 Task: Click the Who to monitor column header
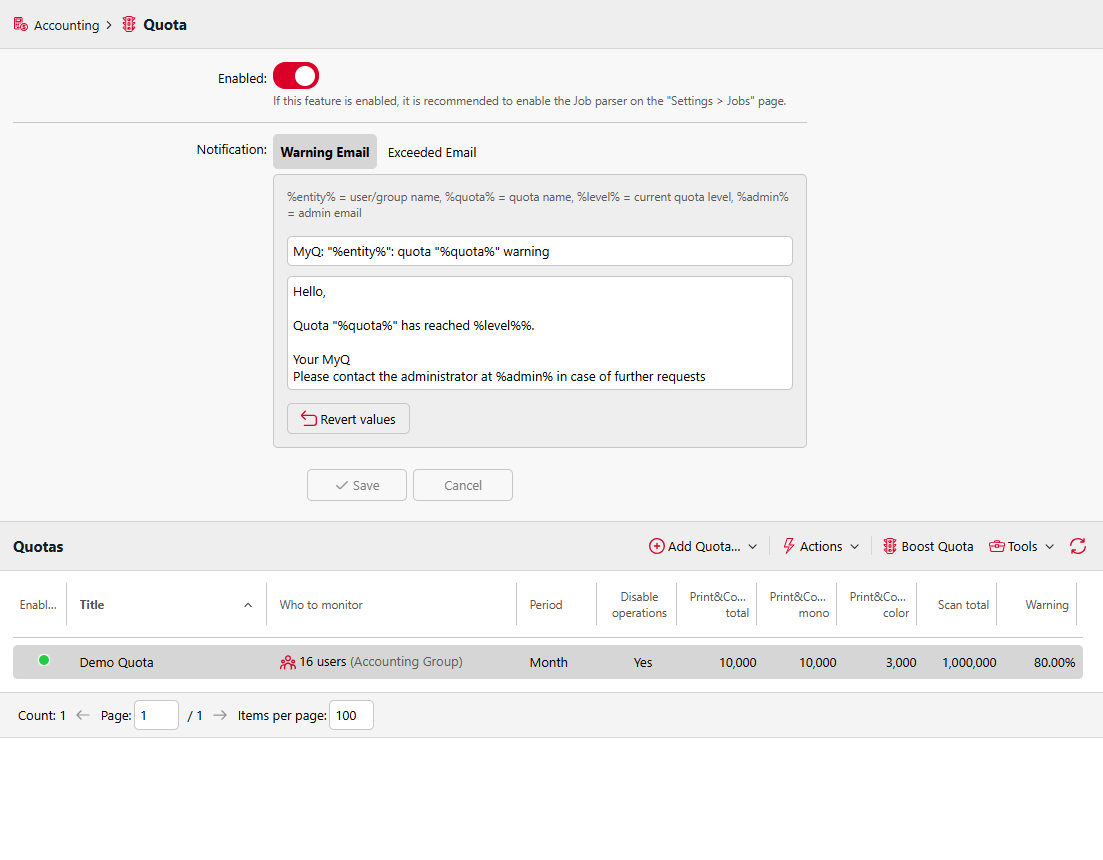pyautogui.click(x=321, y=605)
